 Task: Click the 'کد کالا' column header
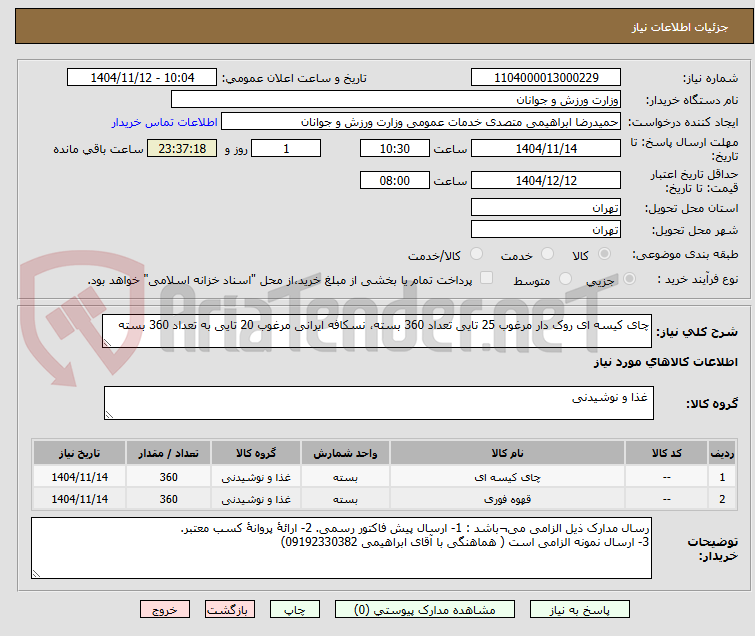click(x=666, y=453)
